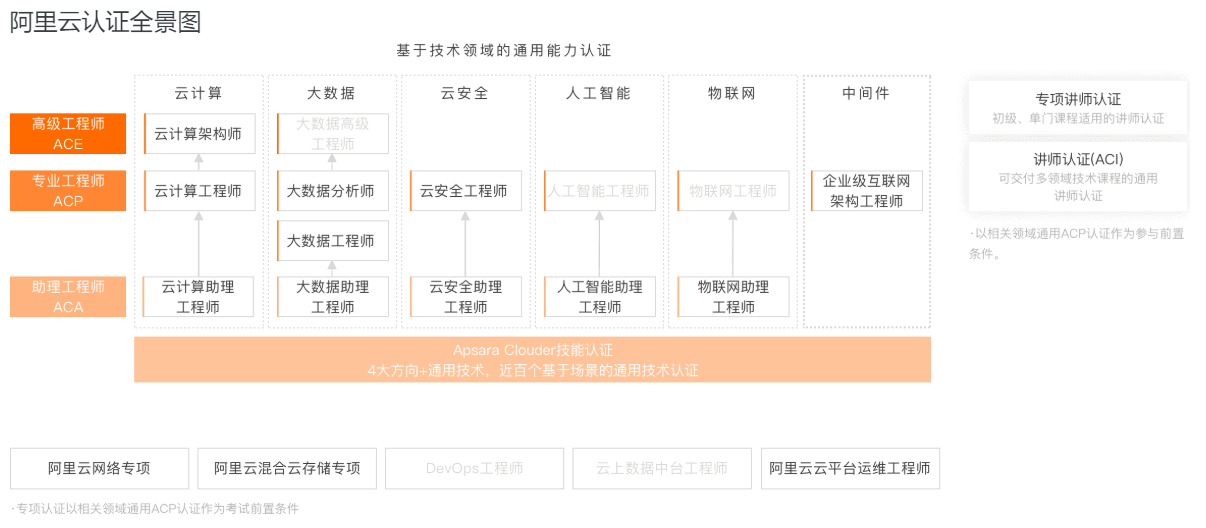1206x528 pixels.
Task: Click the greyed 人工智能工程师 box
Action: 600,191
